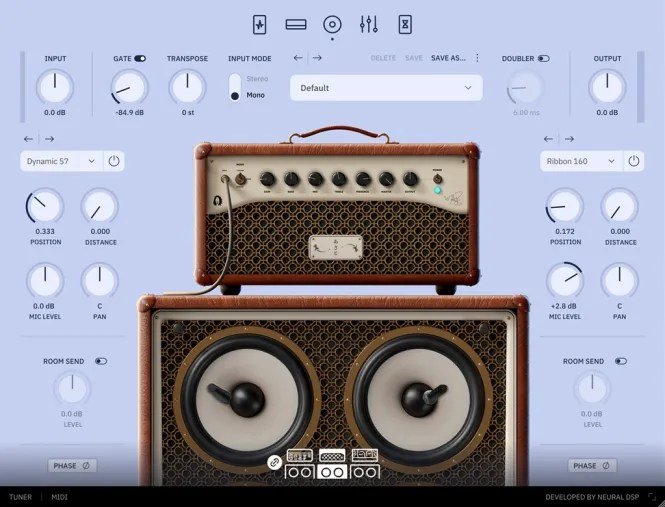Open MIDI settings in the bottom bar
The width and height of the screenshot is (665, 507).
(x=59, y=497)
